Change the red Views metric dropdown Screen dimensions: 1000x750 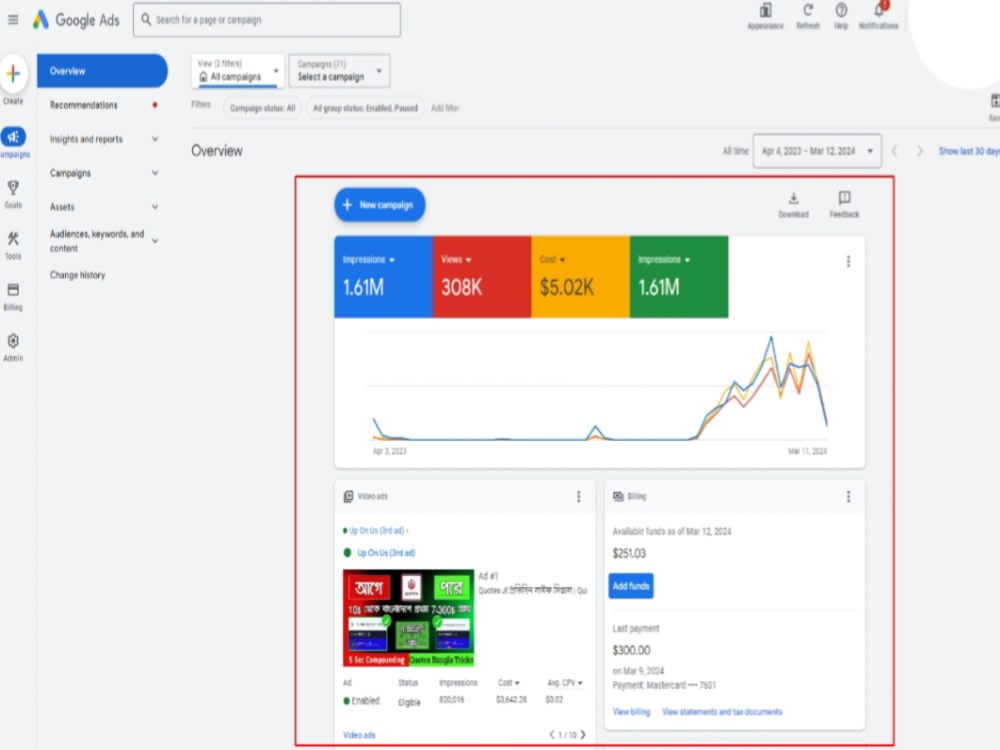point(456,260)
